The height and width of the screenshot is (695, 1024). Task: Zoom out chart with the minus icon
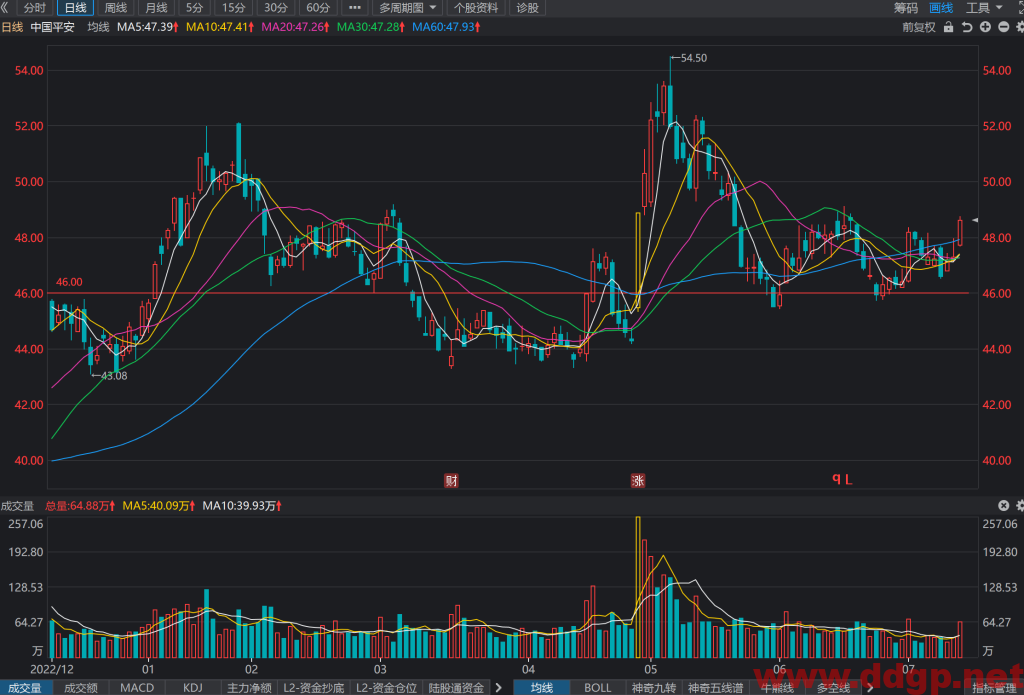pyautogui.click(x=1004, y=27)
